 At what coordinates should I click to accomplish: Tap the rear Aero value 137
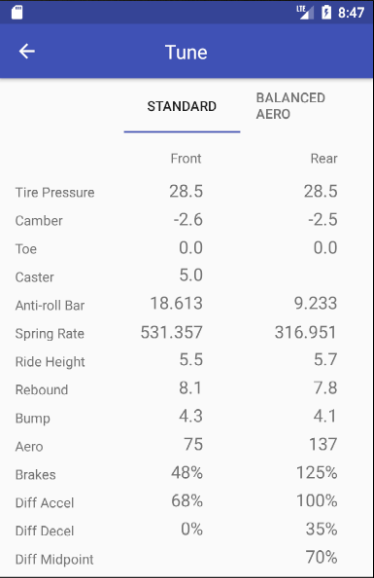coord(323,444)
